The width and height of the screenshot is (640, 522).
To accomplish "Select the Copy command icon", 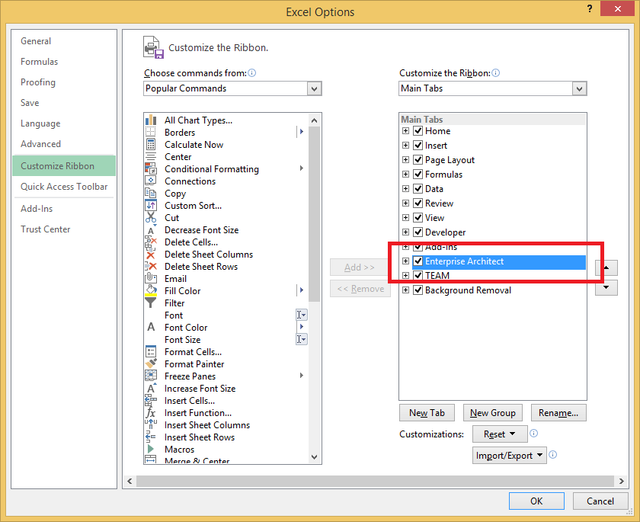I will tap(151, 193).
